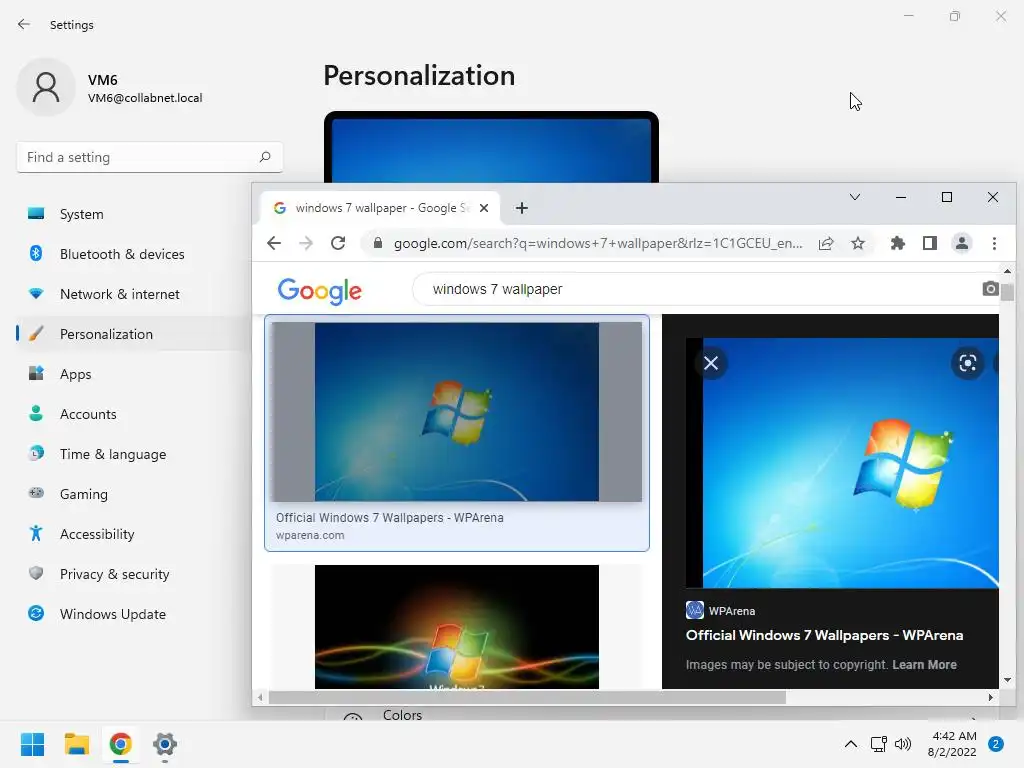Click the Time & language clock icon

pos(36,453)
